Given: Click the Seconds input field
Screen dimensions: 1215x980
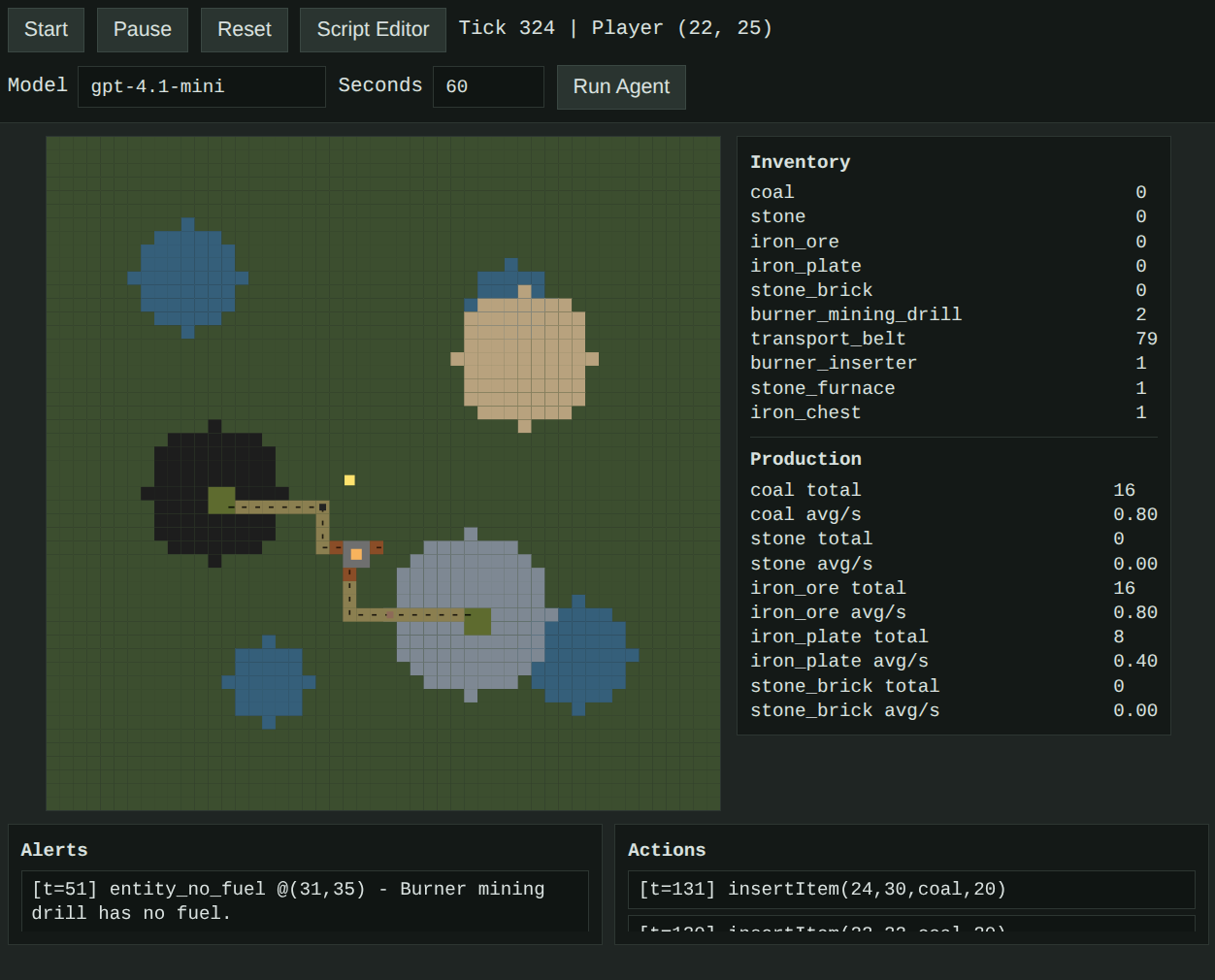Looking at the screenshot, I should [487, 87].
